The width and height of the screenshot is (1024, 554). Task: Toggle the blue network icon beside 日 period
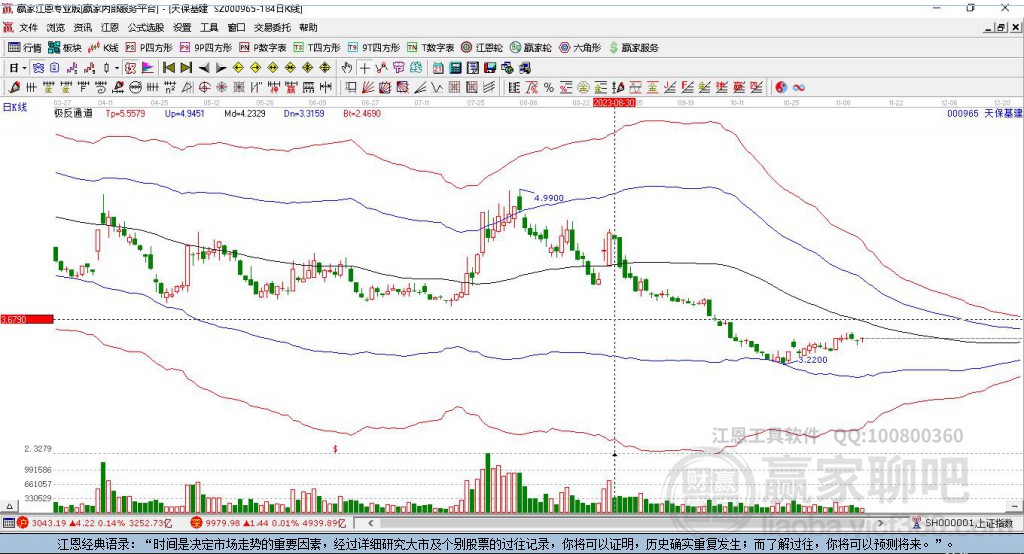click(39, 68)
